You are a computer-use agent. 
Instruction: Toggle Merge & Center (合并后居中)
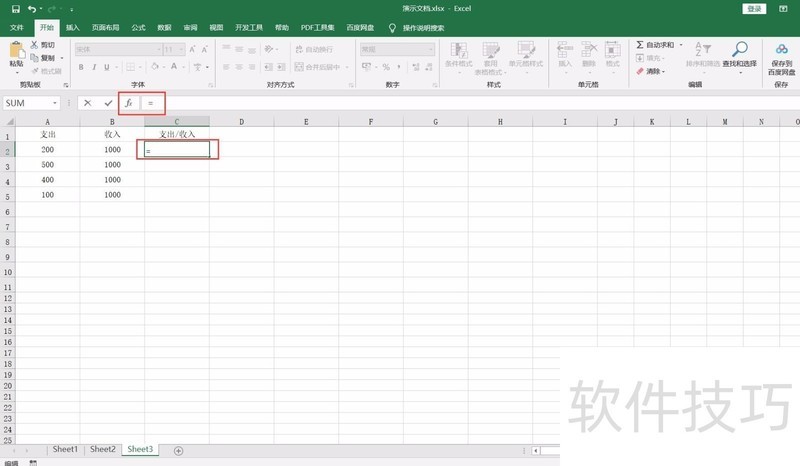[318, 67]
